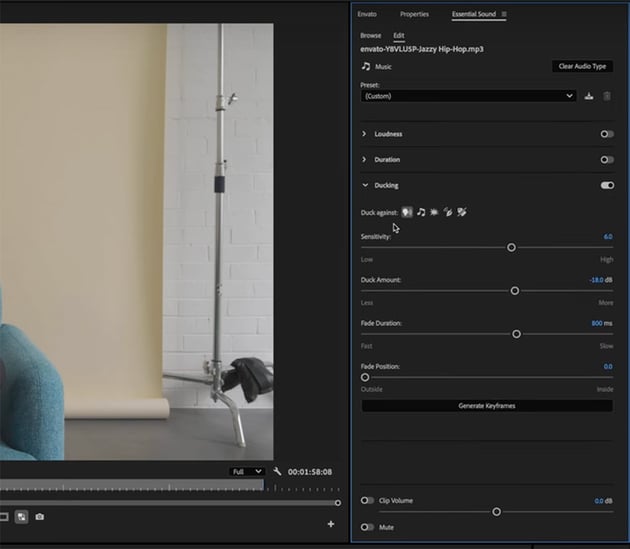Click the Generate Keyframes button
The width and height of the screenshot is (630, 549).
[x=487, y=406]
